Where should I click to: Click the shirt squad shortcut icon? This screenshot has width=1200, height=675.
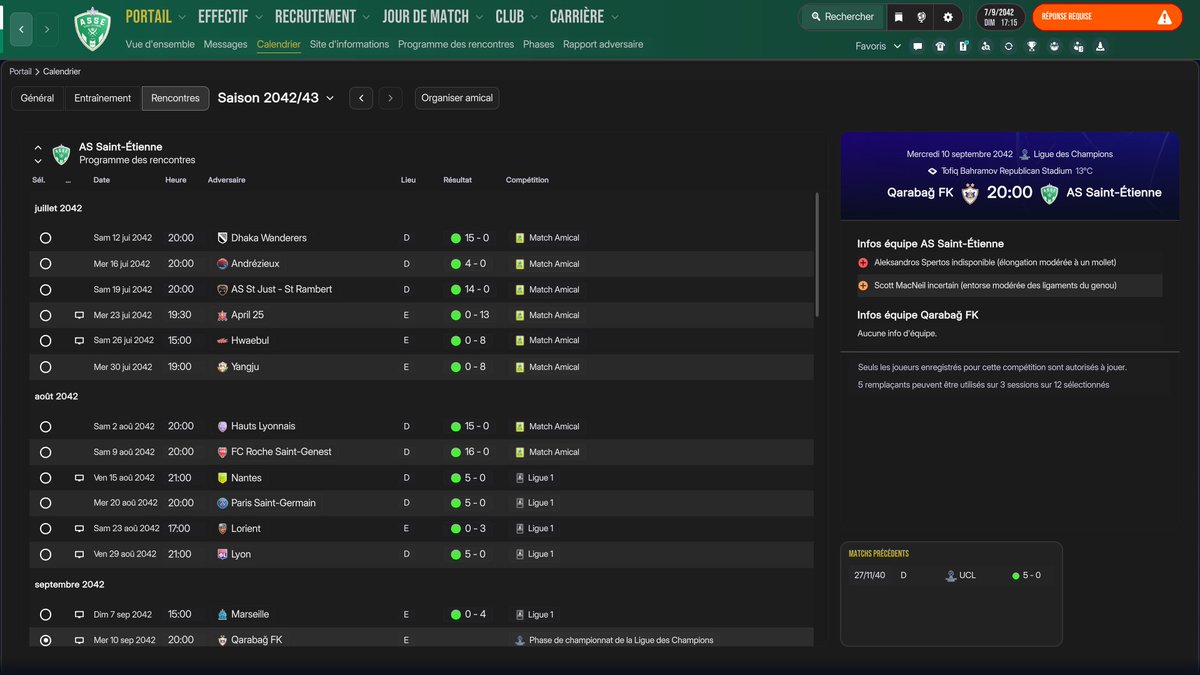(x=940, y=46)
